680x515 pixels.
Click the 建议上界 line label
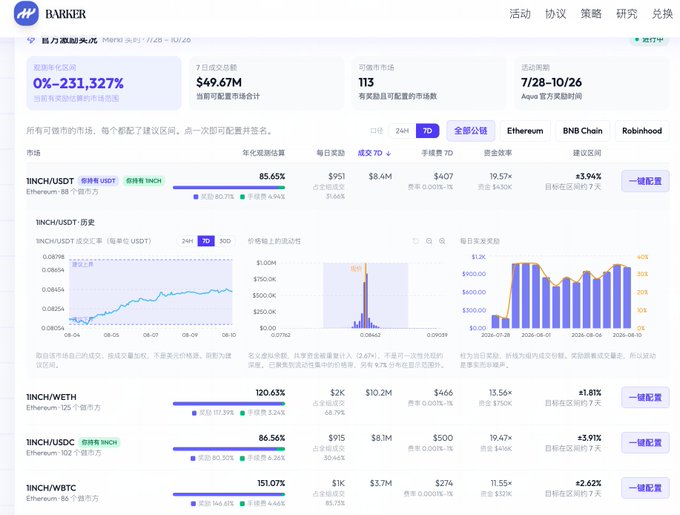click(82, 264)
